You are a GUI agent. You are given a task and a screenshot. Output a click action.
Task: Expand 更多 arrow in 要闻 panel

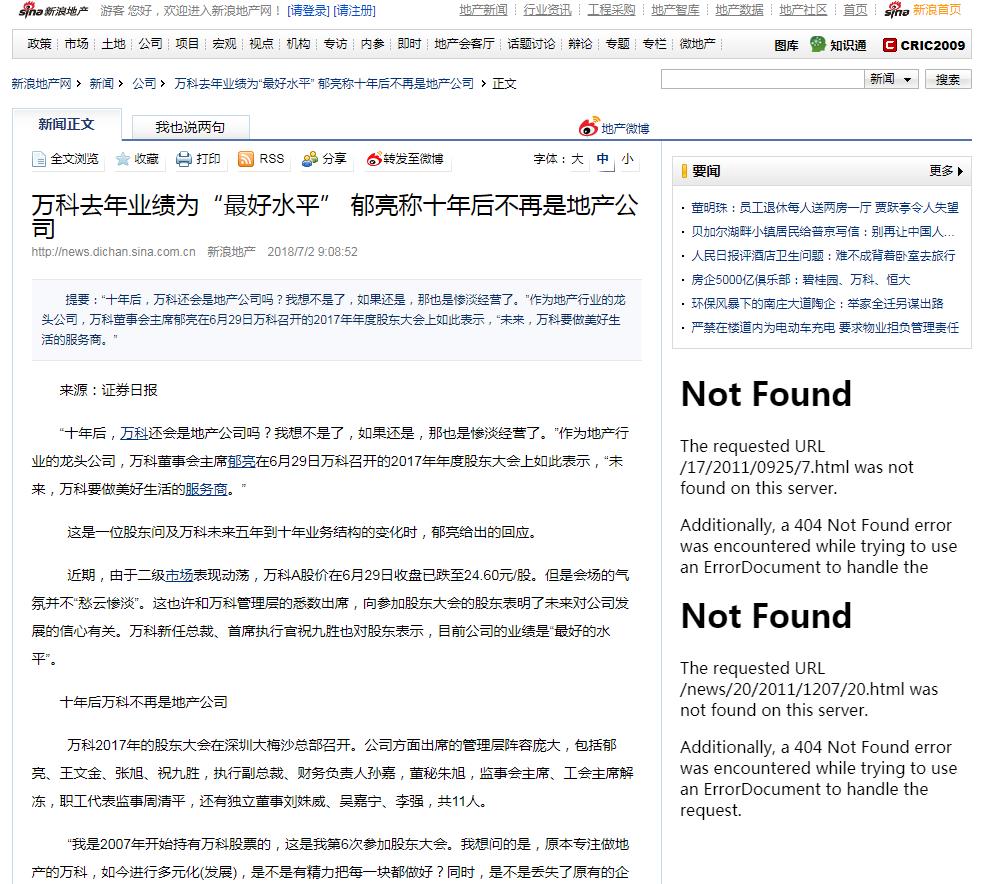point(946,171)
